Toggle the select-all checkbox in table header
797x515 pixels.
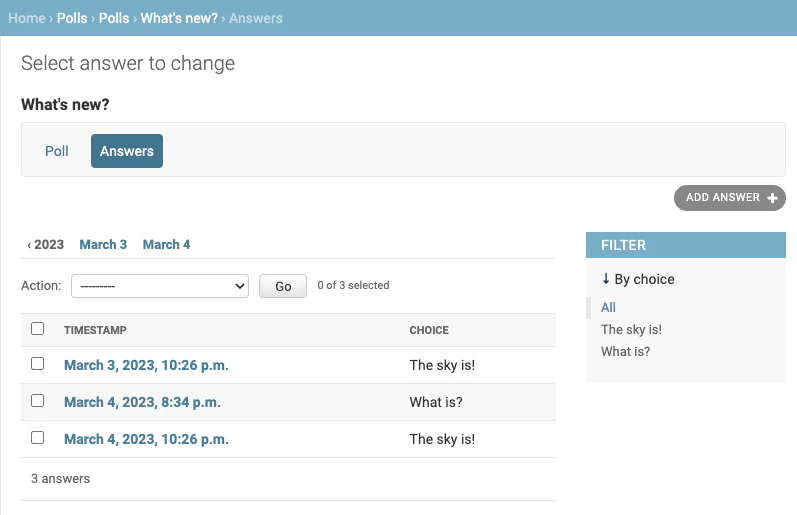coord(38,329)
